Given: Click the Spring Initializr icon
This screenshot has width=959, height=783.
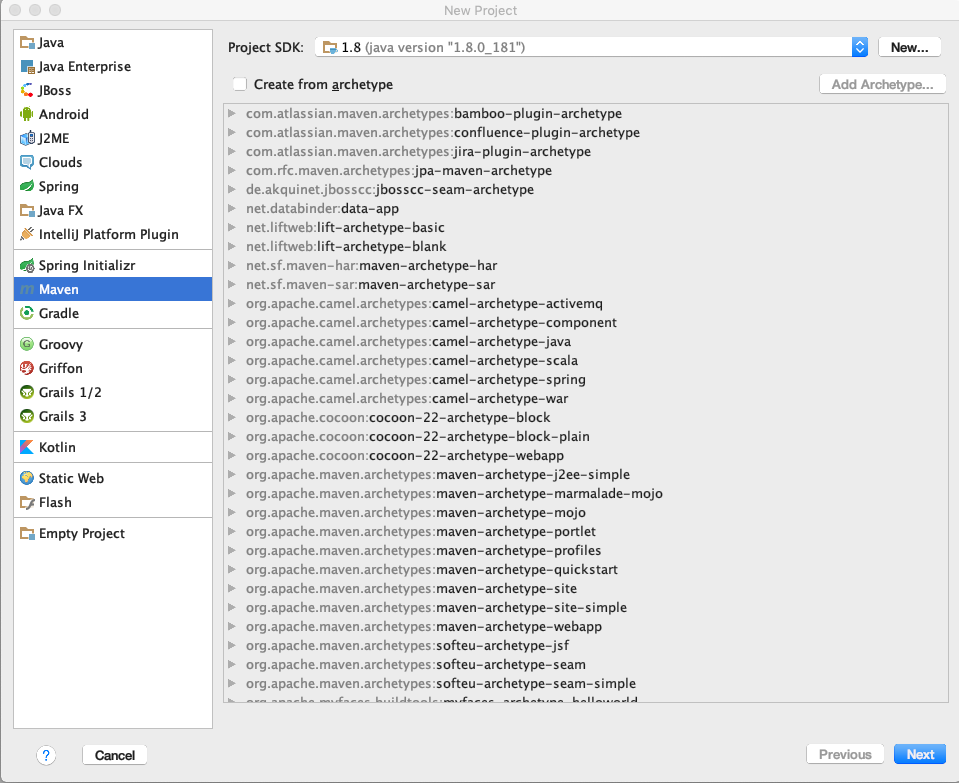Looking at the screenshot, I should click(x=27, y=265).
